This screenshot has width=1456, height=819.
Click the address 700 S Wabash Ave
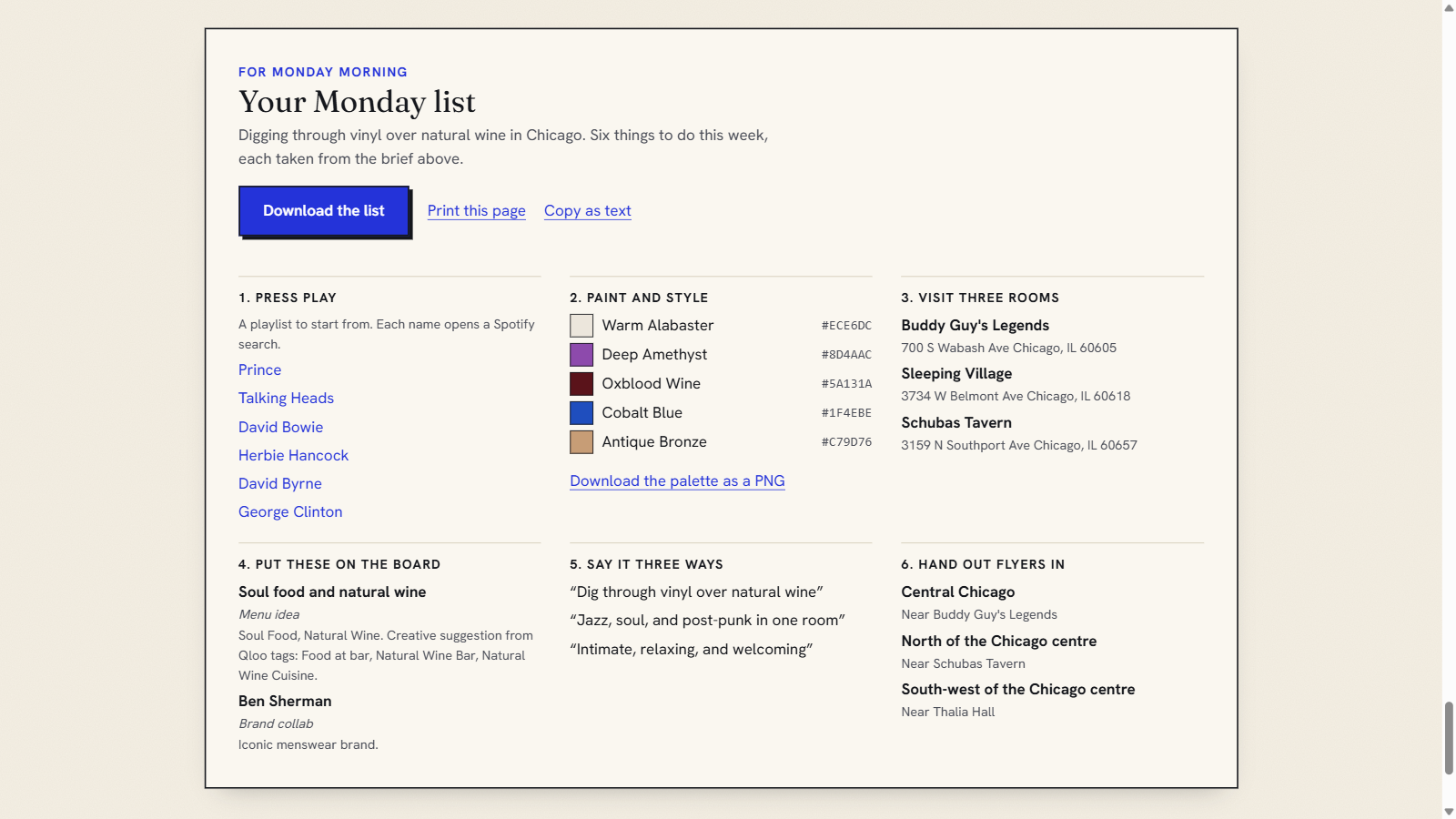pos(1008,348)
